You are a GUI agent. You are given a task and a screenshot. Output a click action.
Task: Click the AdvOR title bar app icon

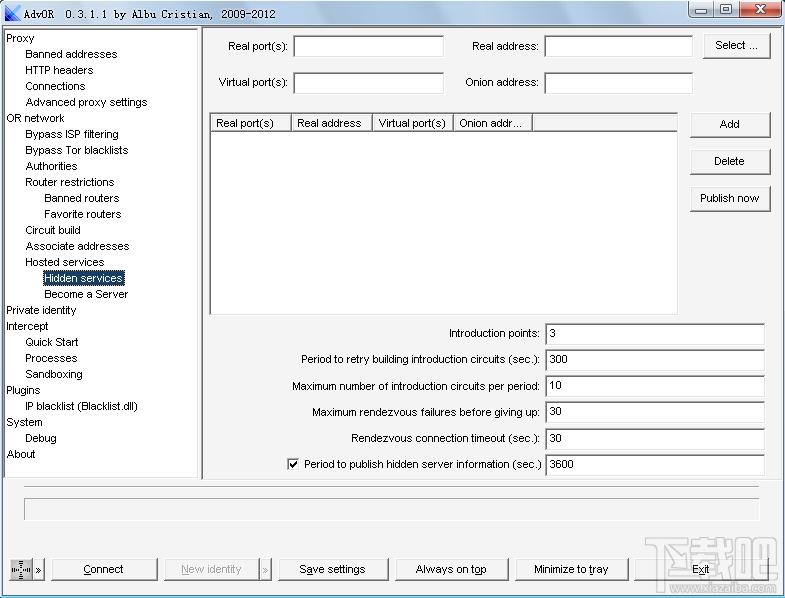12,13
